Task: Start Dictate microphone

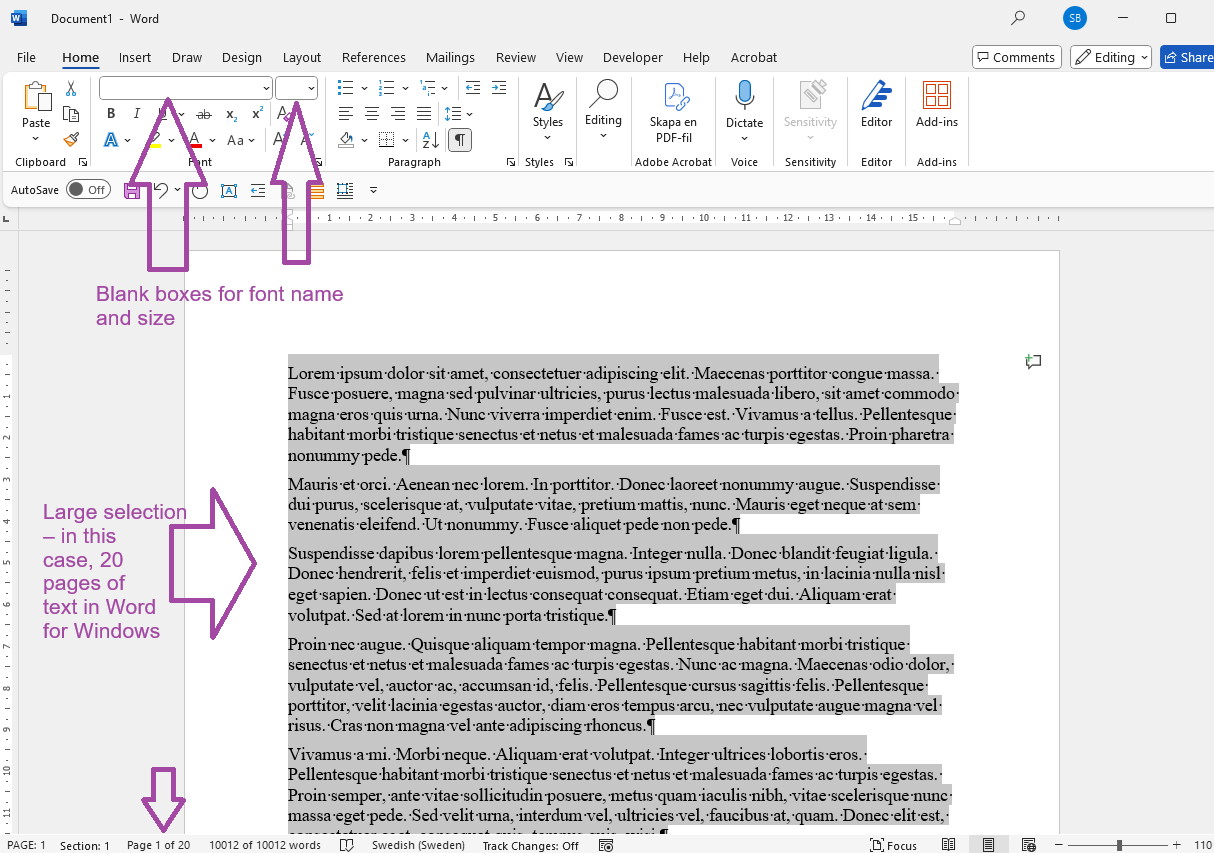Action: [x=744, y=110]
